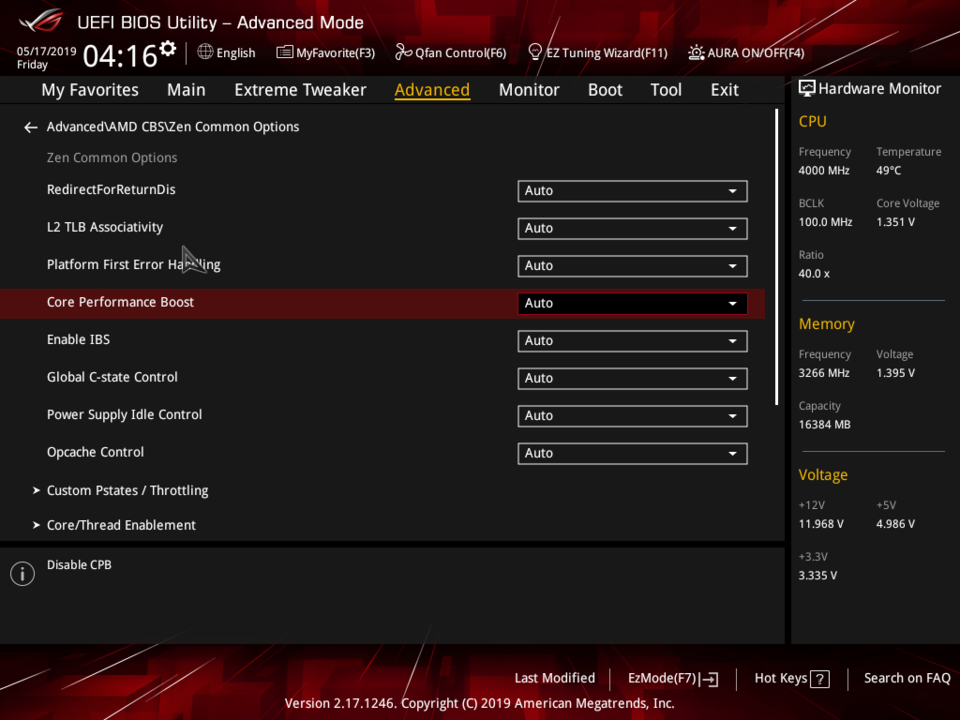Open Power Supply Idle Control dropdown

pos(632,416)
